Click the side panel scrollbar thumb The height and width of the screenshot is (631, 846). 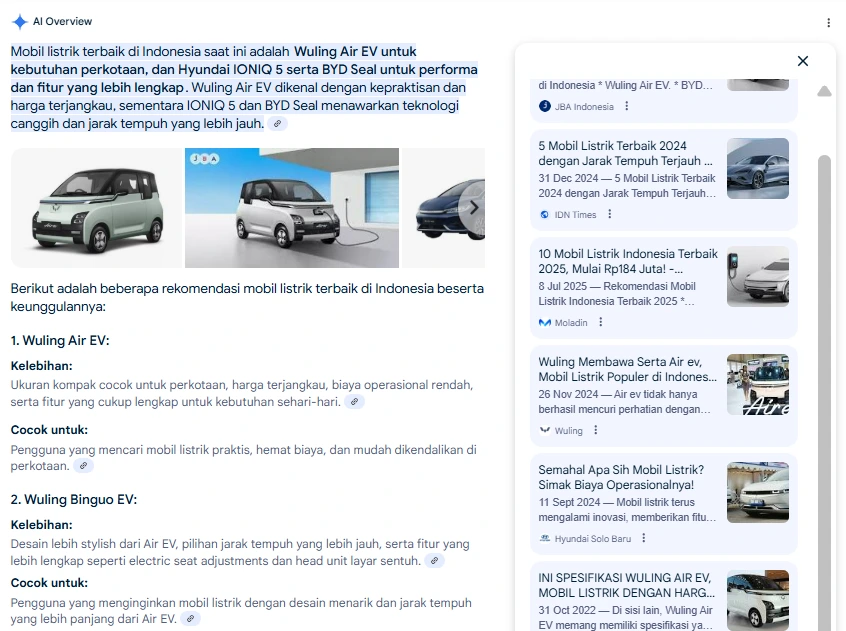click(x=824, y=393)
